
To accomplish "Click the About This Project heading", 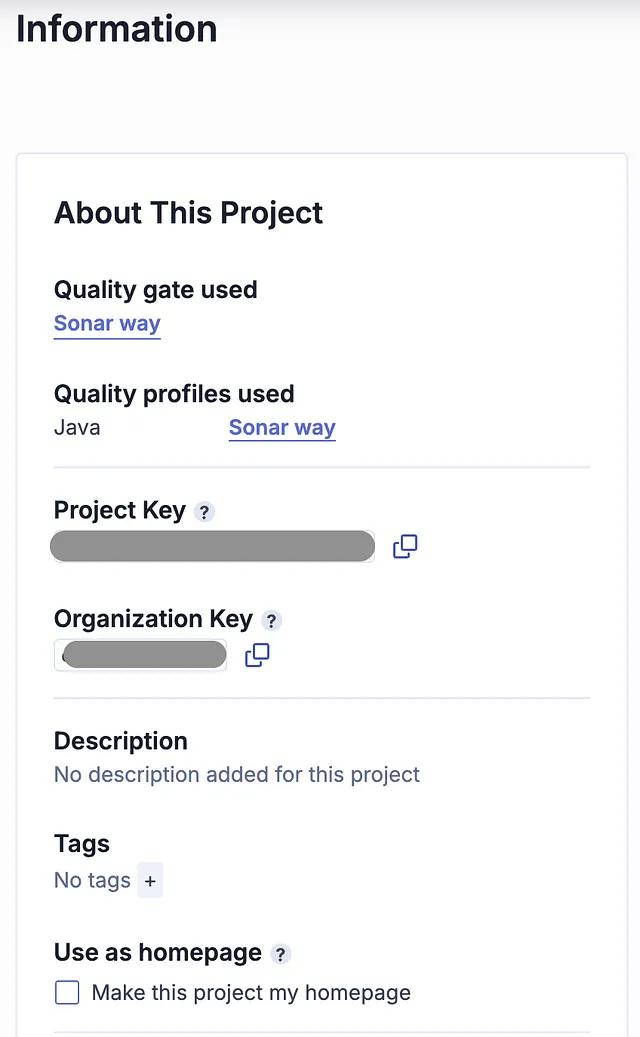I will 188,213.
